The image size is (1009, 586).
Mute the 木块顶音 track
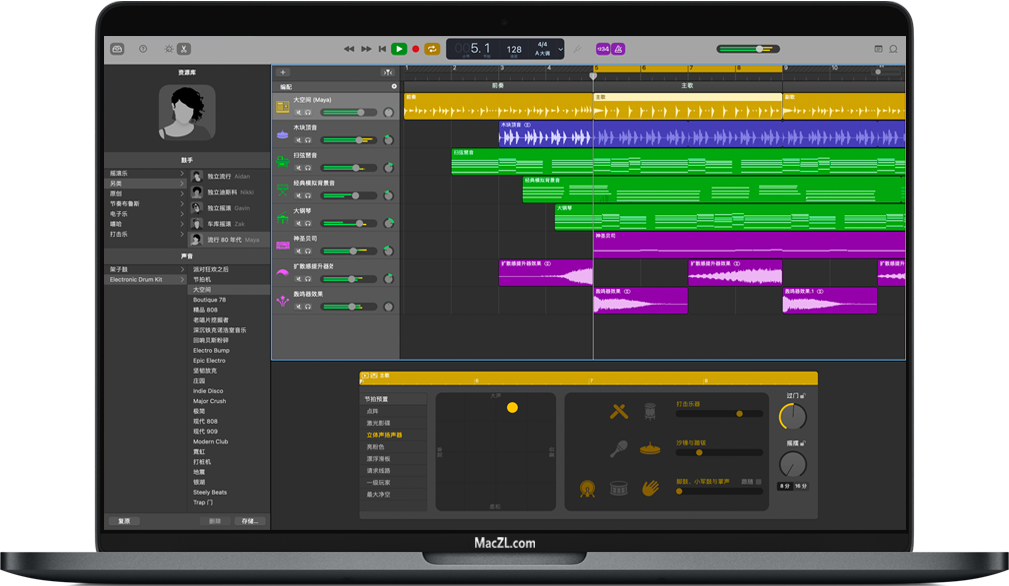[297, 140]
